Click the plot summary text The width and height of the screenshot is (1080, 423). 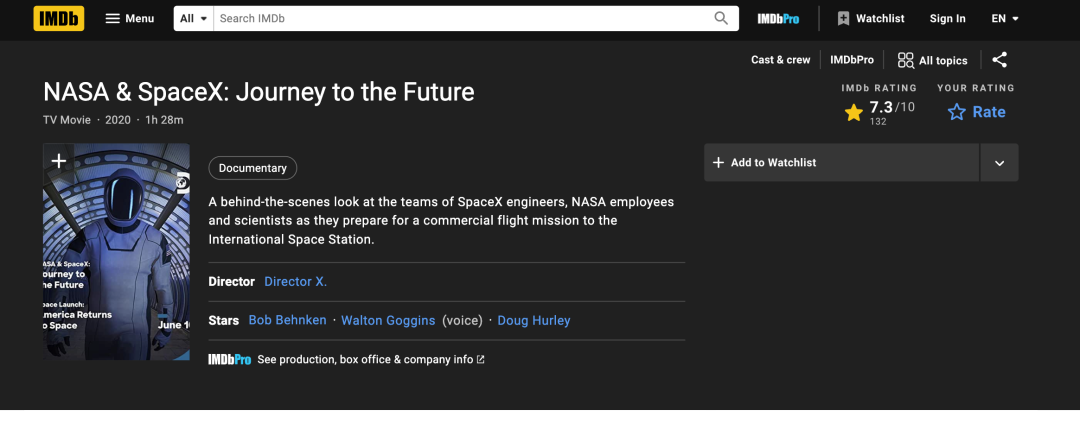442,221
